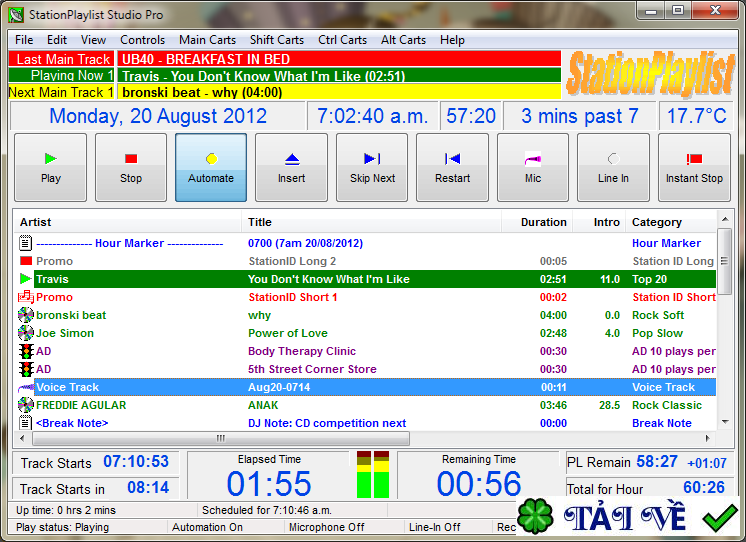
Task: Toggle the Line In button
Action: pyautogui.click(x=613, y=167)
